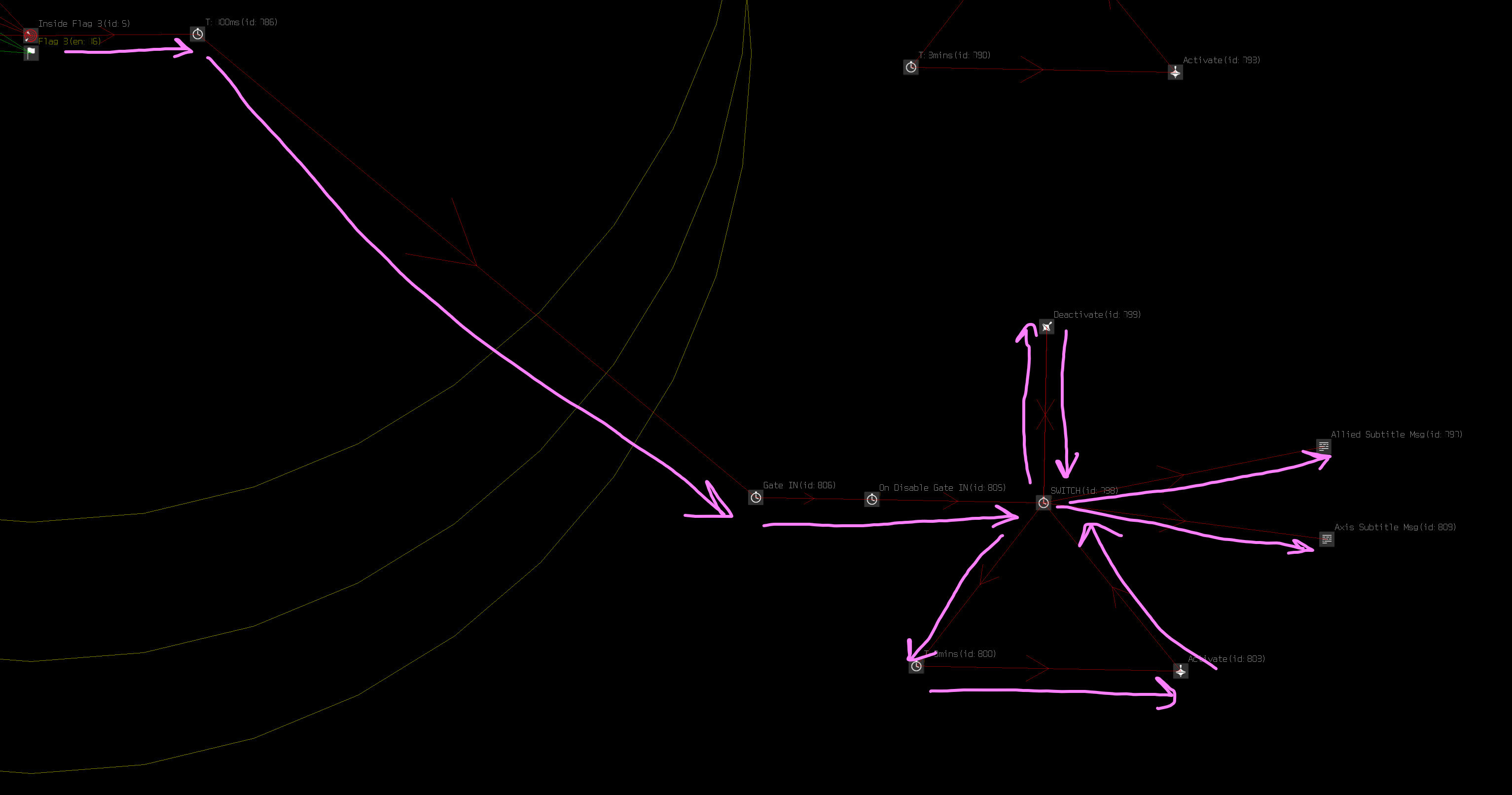Select the Axis Subtitle Msg icon
Image resolution: width=1512 pixels, height=795 pixels.
pyautogui.click(x=1327, y=539)
